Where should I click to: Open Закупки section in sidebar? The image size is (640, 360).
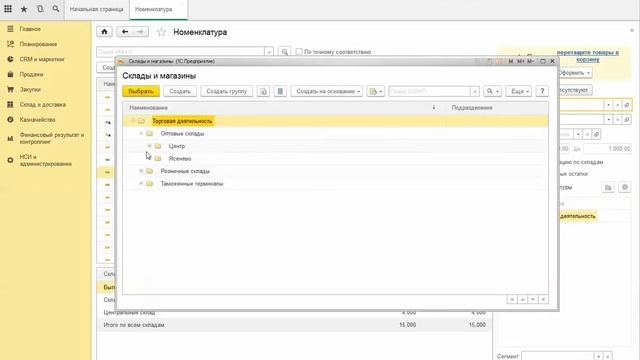point(30,89)
